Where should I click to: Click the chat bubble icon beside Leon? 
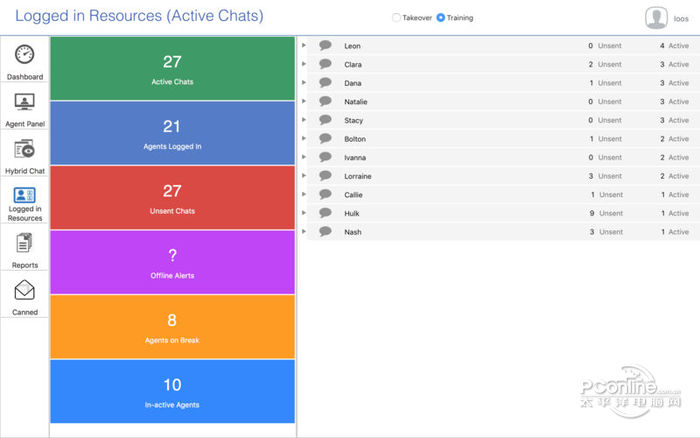coord(325,46)
